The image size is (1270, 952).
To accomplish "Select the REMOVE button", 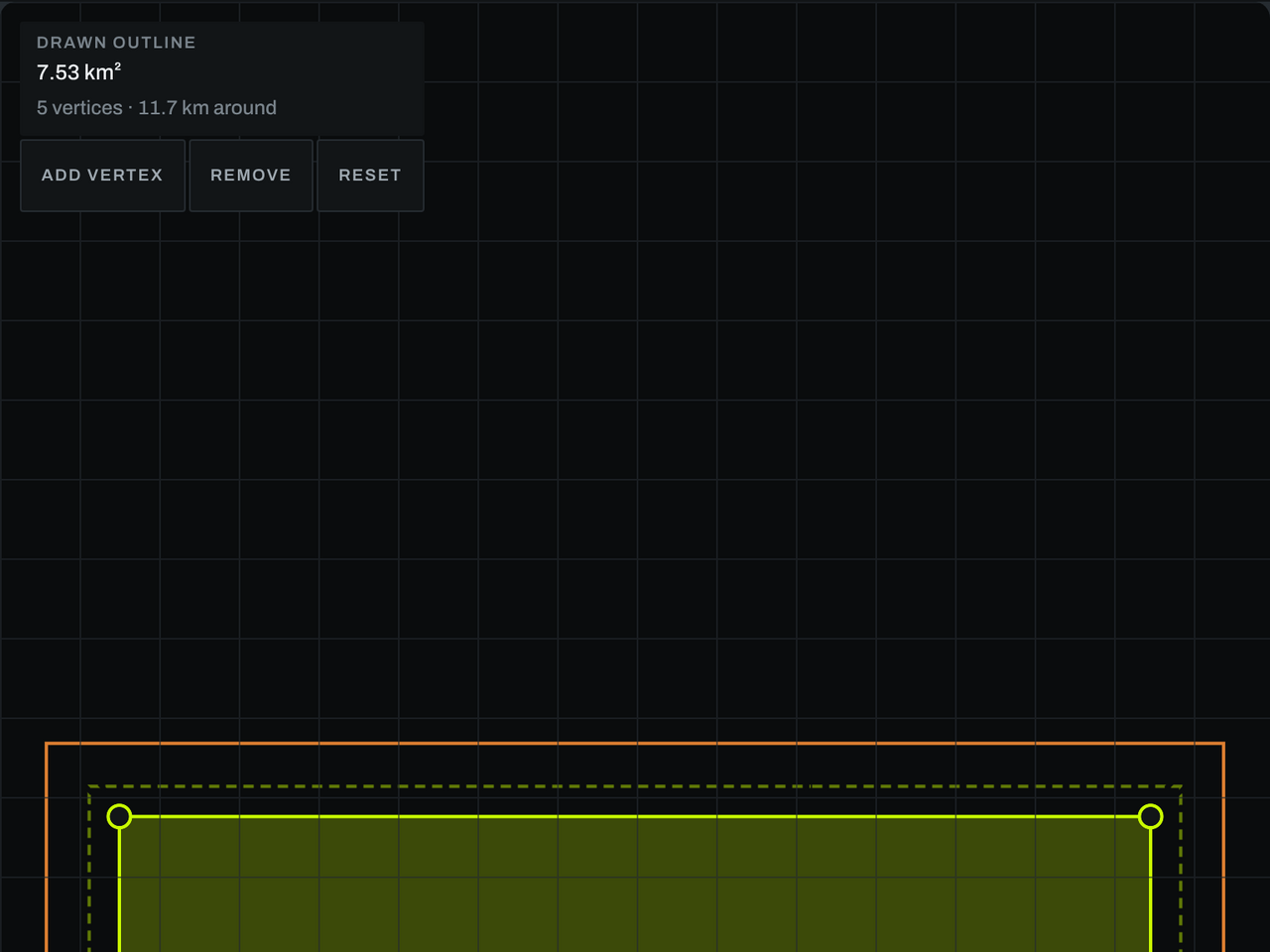I will (251, 176).
